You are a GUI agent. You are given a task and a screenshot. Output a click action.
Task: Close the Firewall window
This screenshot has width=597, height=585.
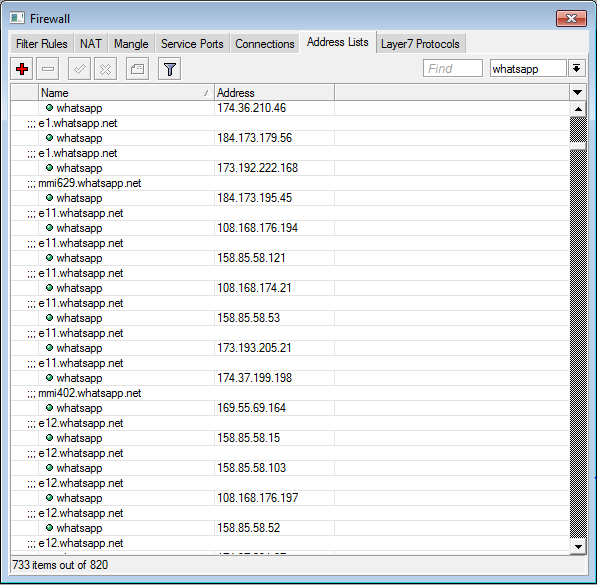571,18
